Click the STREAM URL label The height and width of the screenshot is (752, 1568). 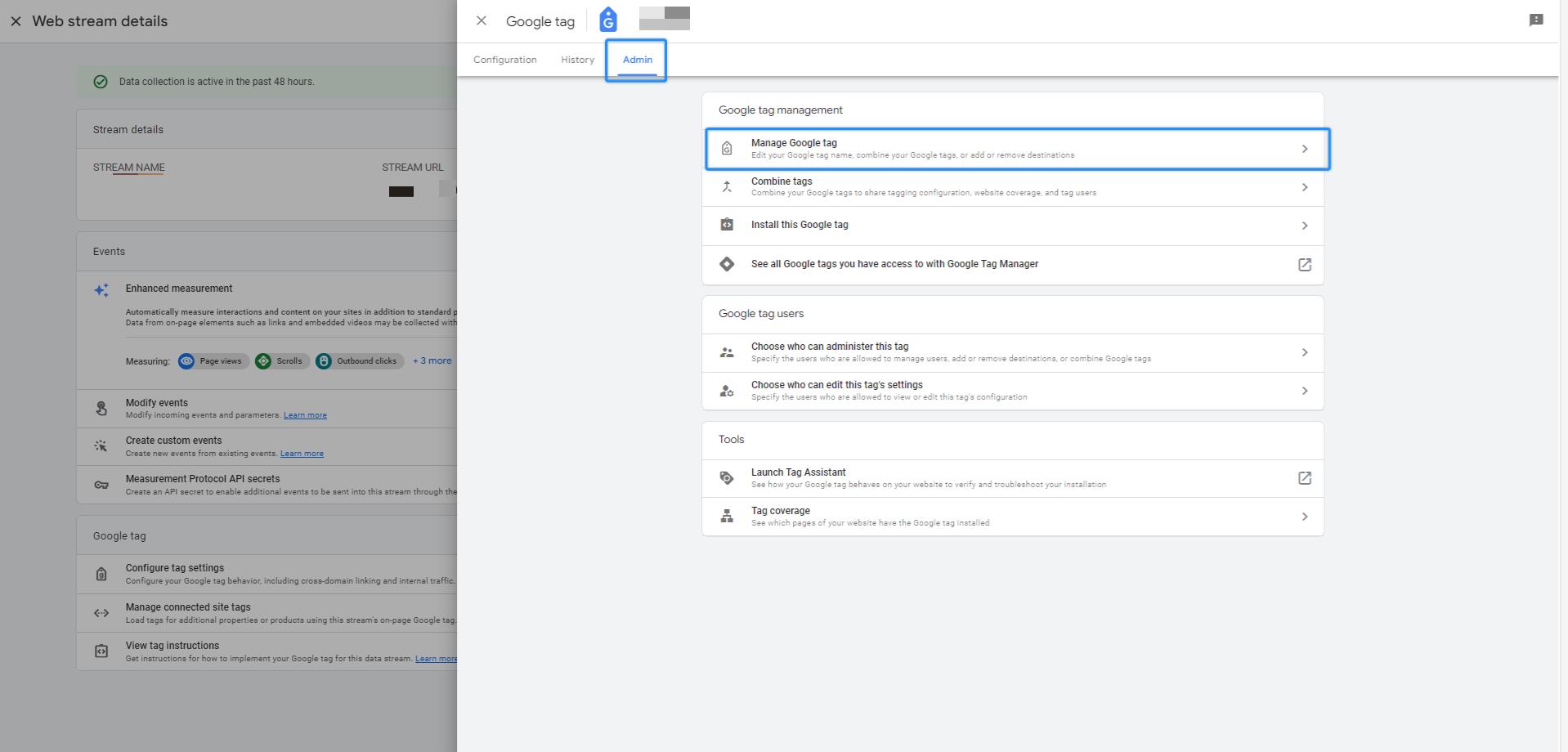point(413,168)
